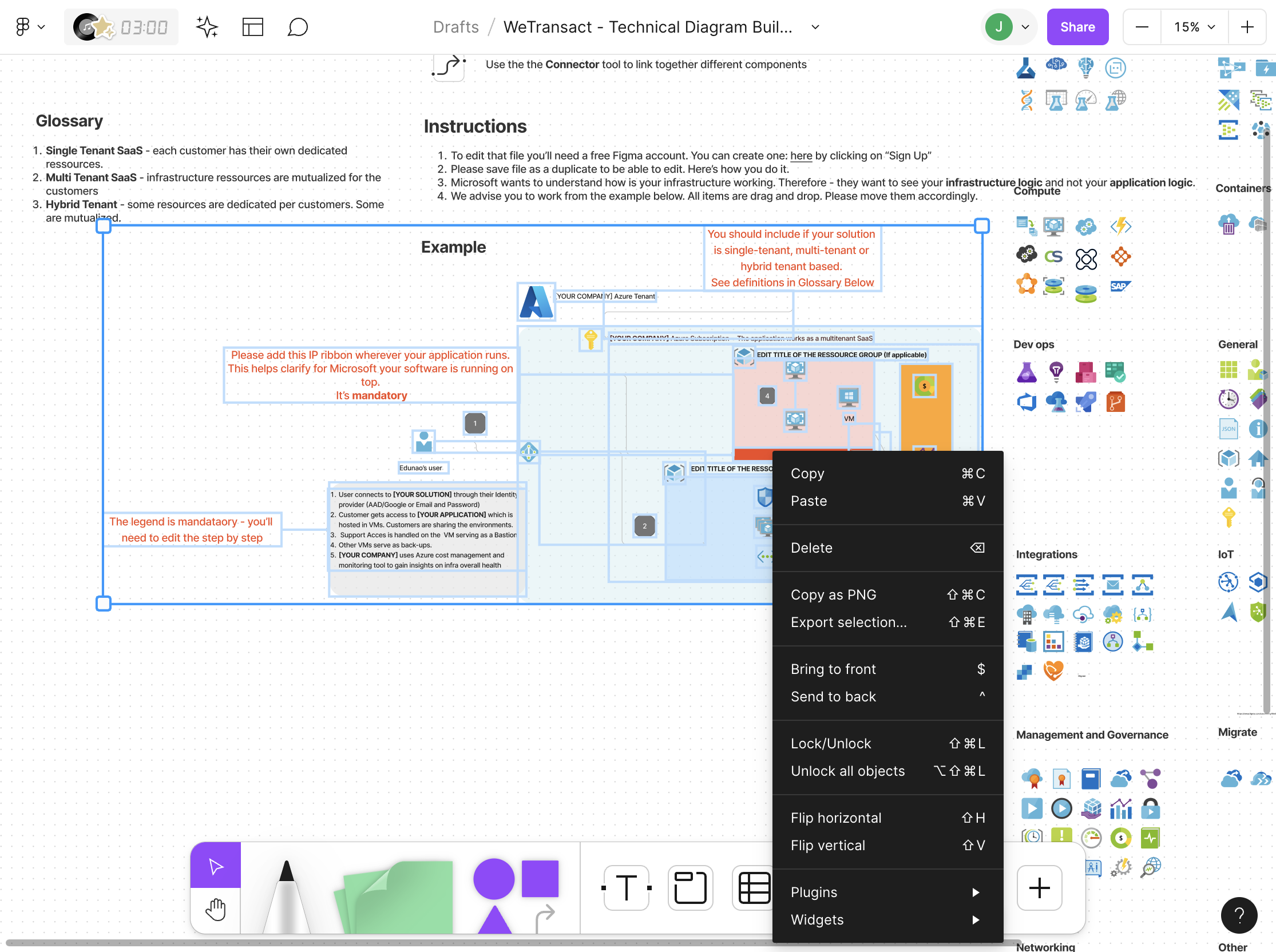This screenshot has height=952, width=1276.
Task: Click the lightbulb icon under Dev ops
Action: [1056, 372]
